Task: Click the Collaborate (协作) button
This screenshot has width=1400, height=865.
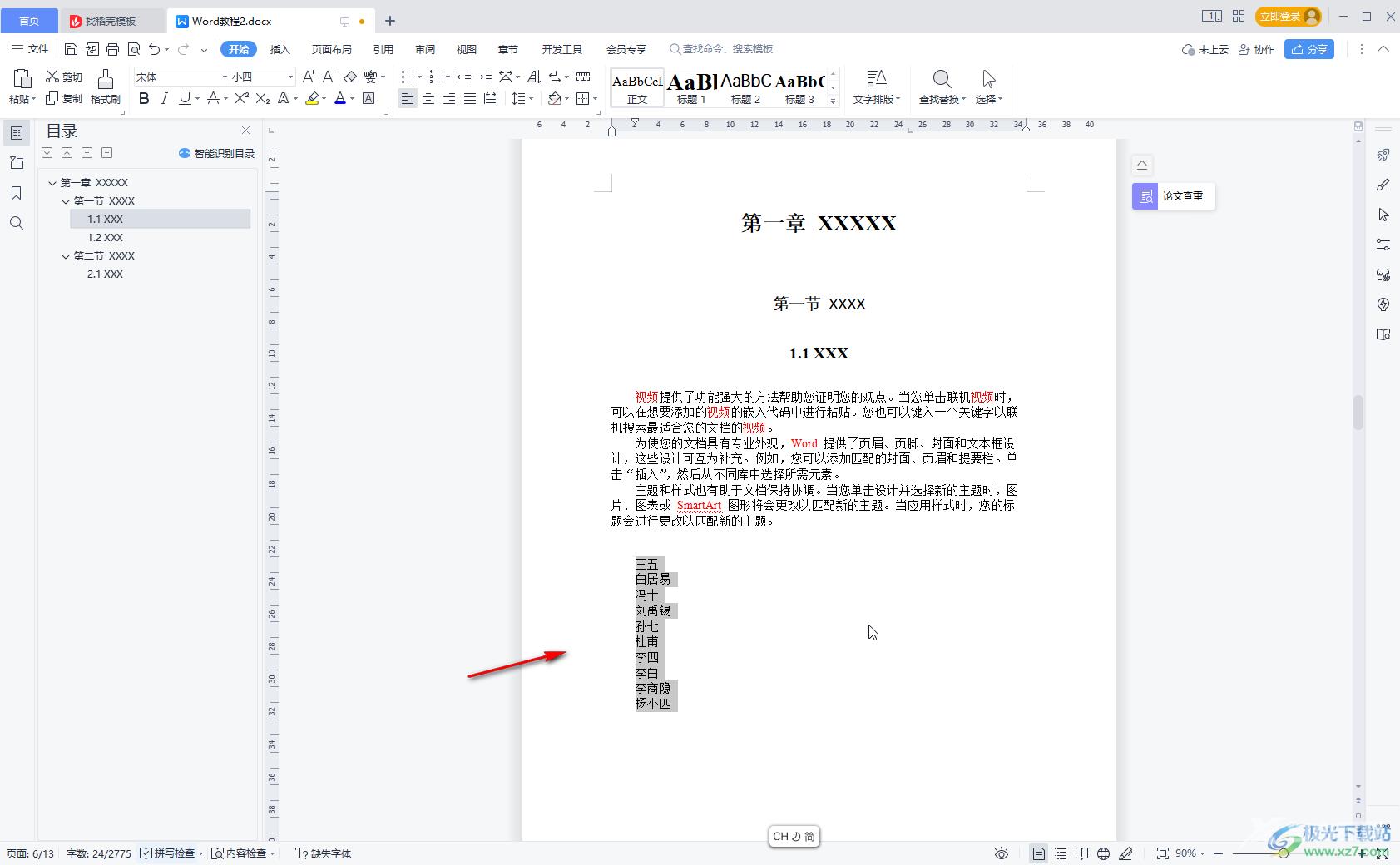Action: pyautogui.click(x=1257, y=49)
